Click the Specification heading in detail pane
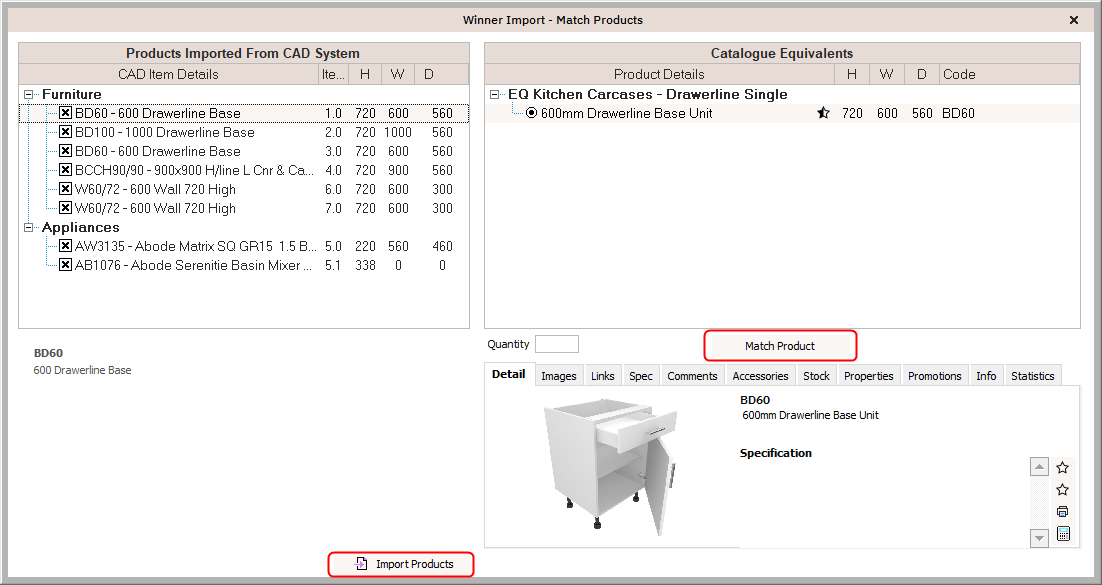The image size is (1102, 585). pos(776,454)
